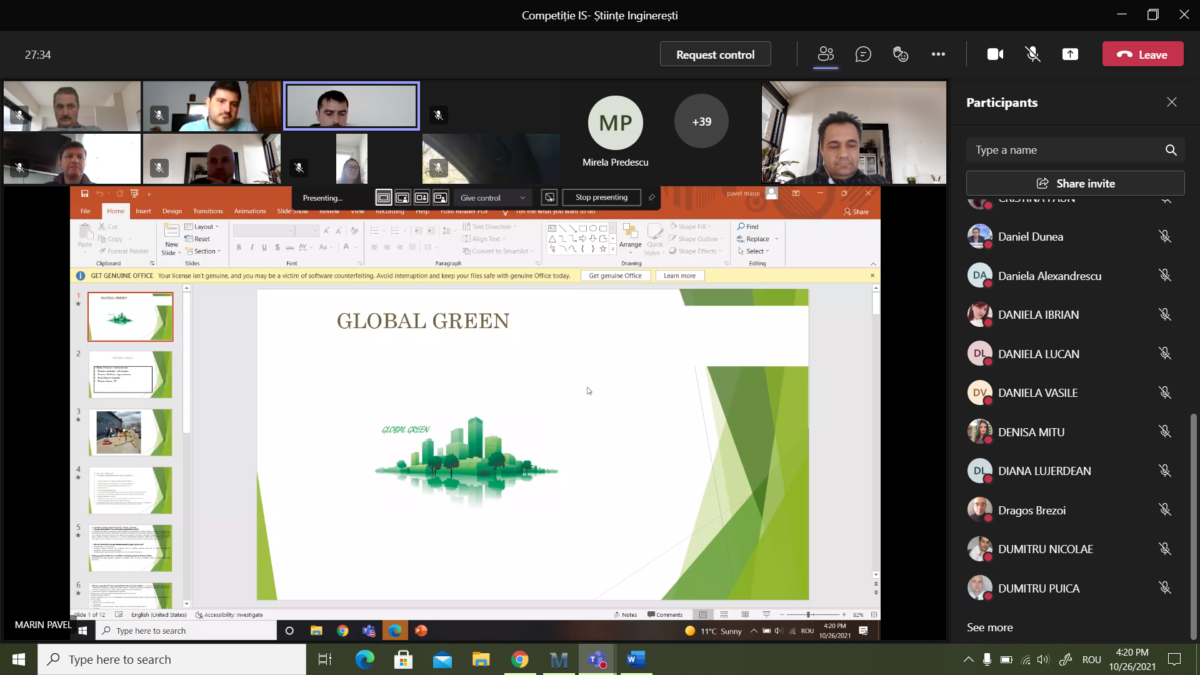This screenshot has width=1200, height=675.
Task: Open reactions raise hand icon
Action: pos(900,54)
